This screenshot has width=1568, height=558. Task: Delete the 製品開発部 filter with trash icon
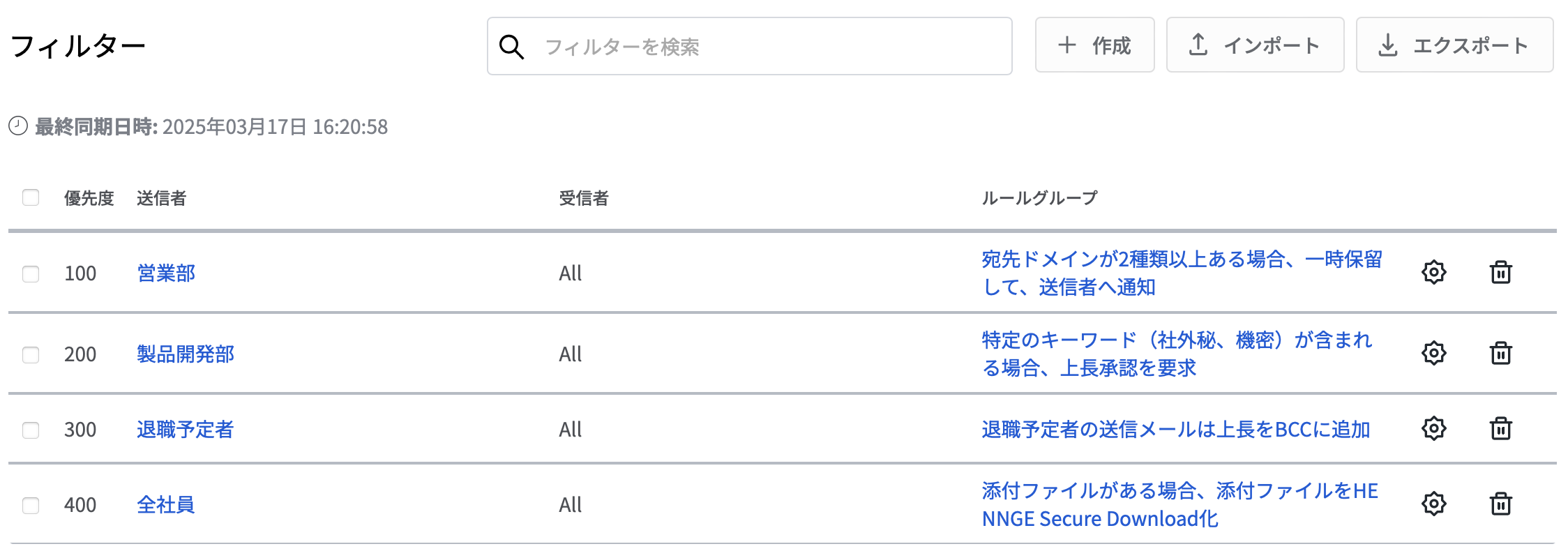coord(1500,353)
